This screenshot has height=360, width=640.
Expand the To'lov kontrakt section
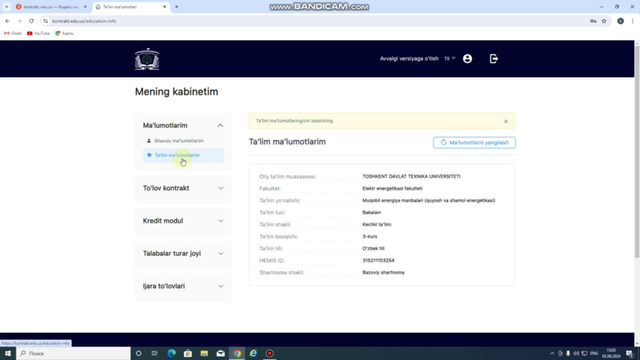183,188
